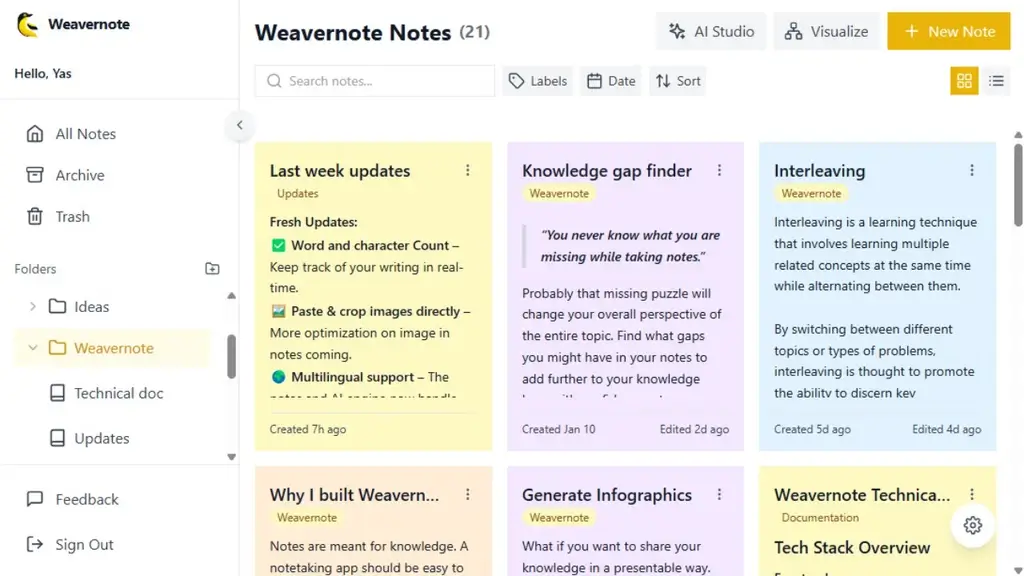Open the Visualize view
This screenshot has width=1024, height=576.
point(826,31)
